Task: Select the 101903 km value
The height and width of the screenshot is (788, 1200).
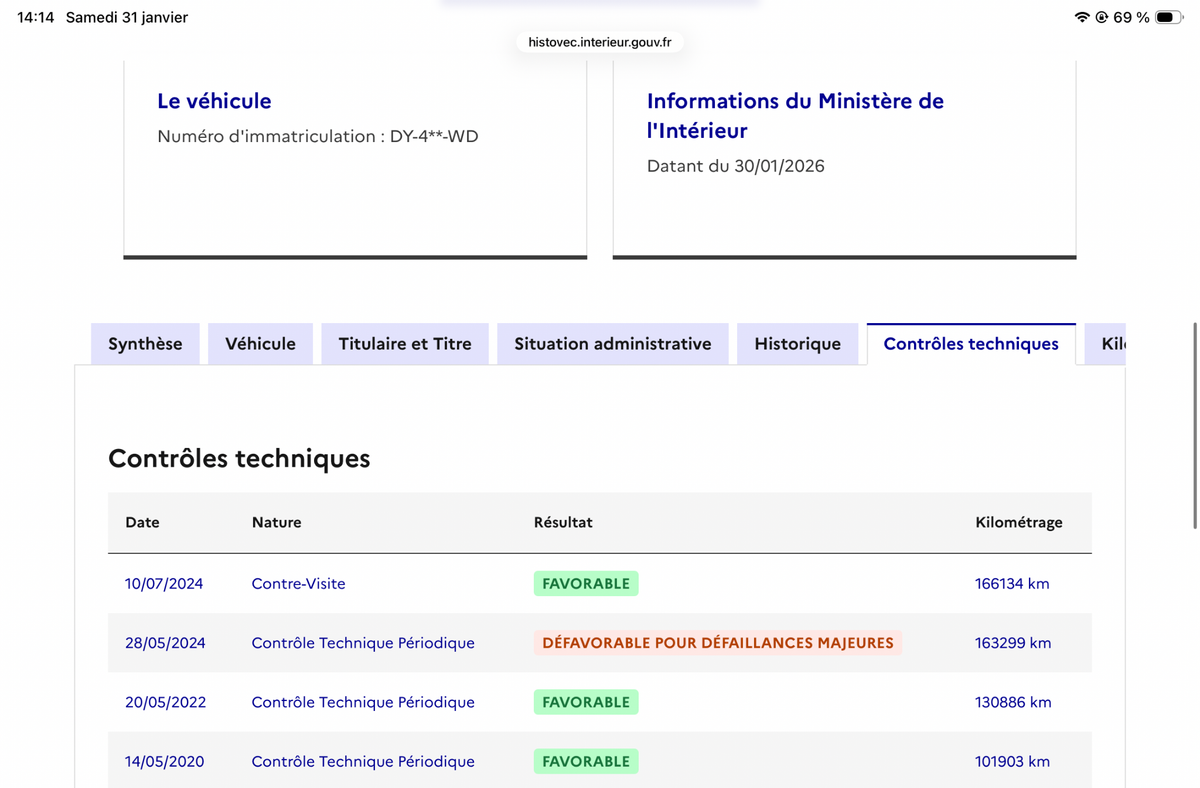Action: [1012, 762]
